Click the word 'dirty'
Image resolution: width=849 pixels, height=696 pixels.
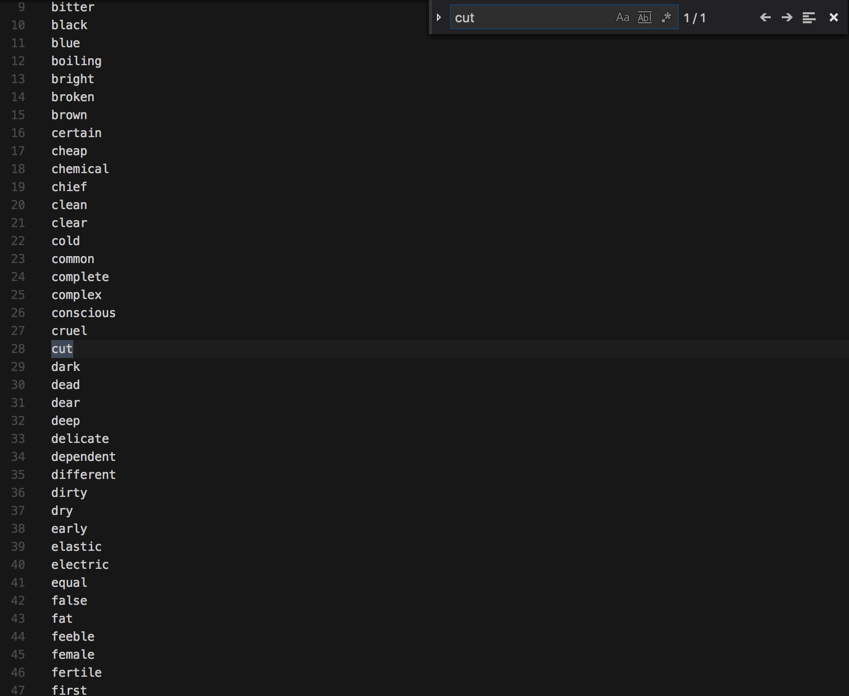pyautogui.click(x=69, y=492)
